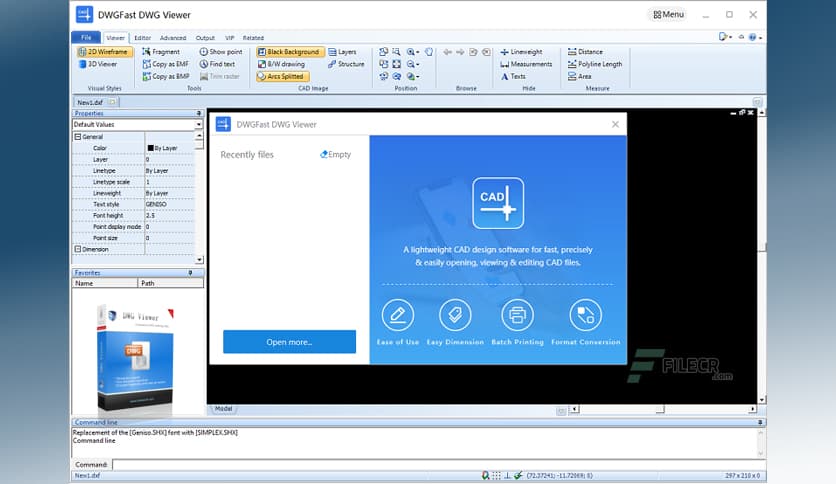This screenshot has width=836, height=484.
Task: Select the Polyline Length measure tool
Action: 594,64
